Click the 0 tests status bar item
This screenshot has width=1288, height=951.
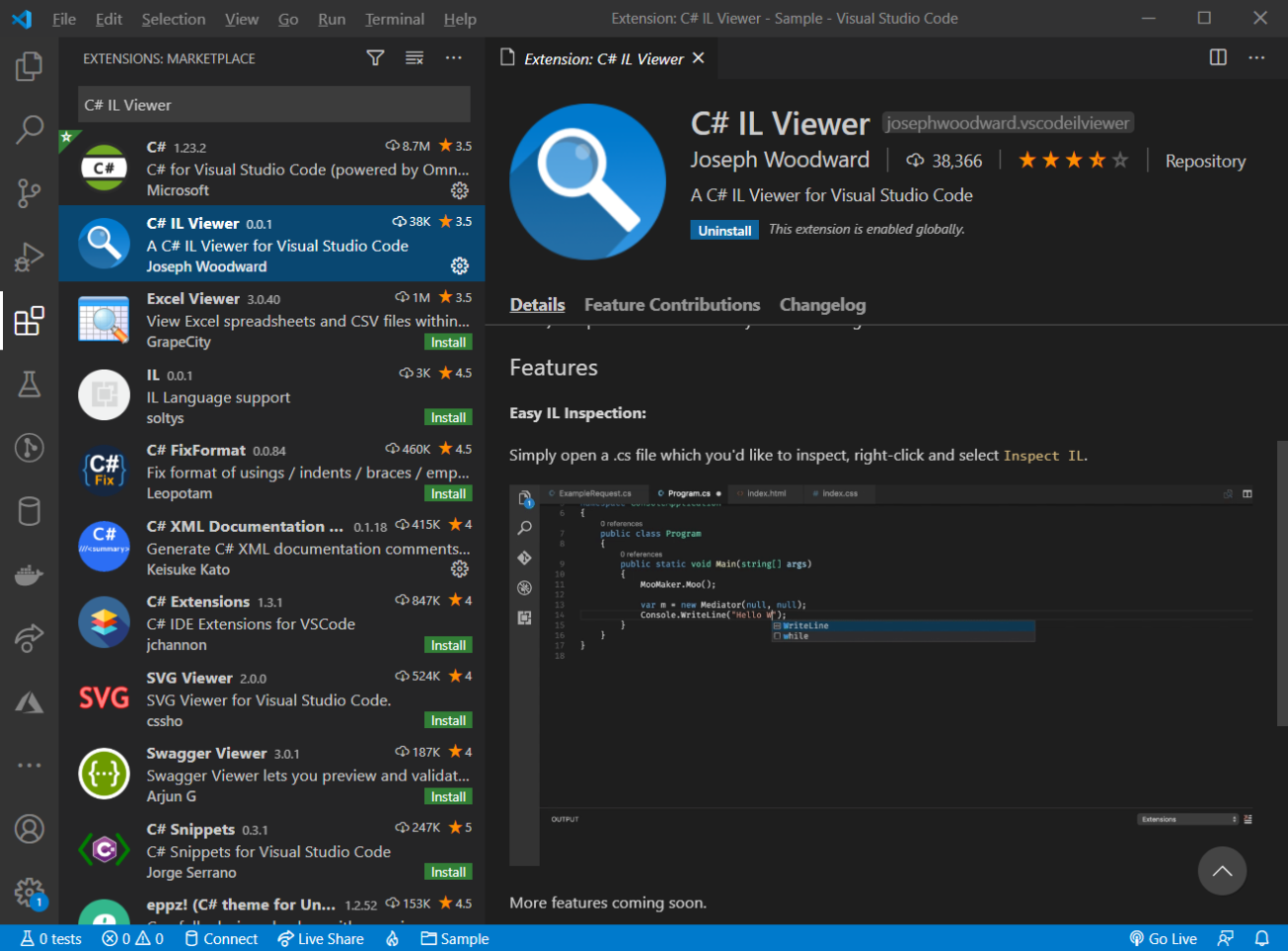pos(52,938)
